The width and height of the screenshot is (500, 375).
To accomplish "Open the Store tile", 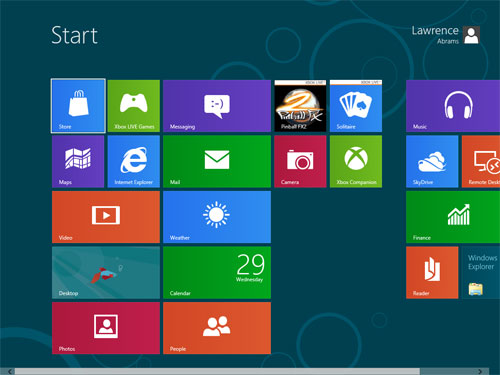I will point(78,106).
